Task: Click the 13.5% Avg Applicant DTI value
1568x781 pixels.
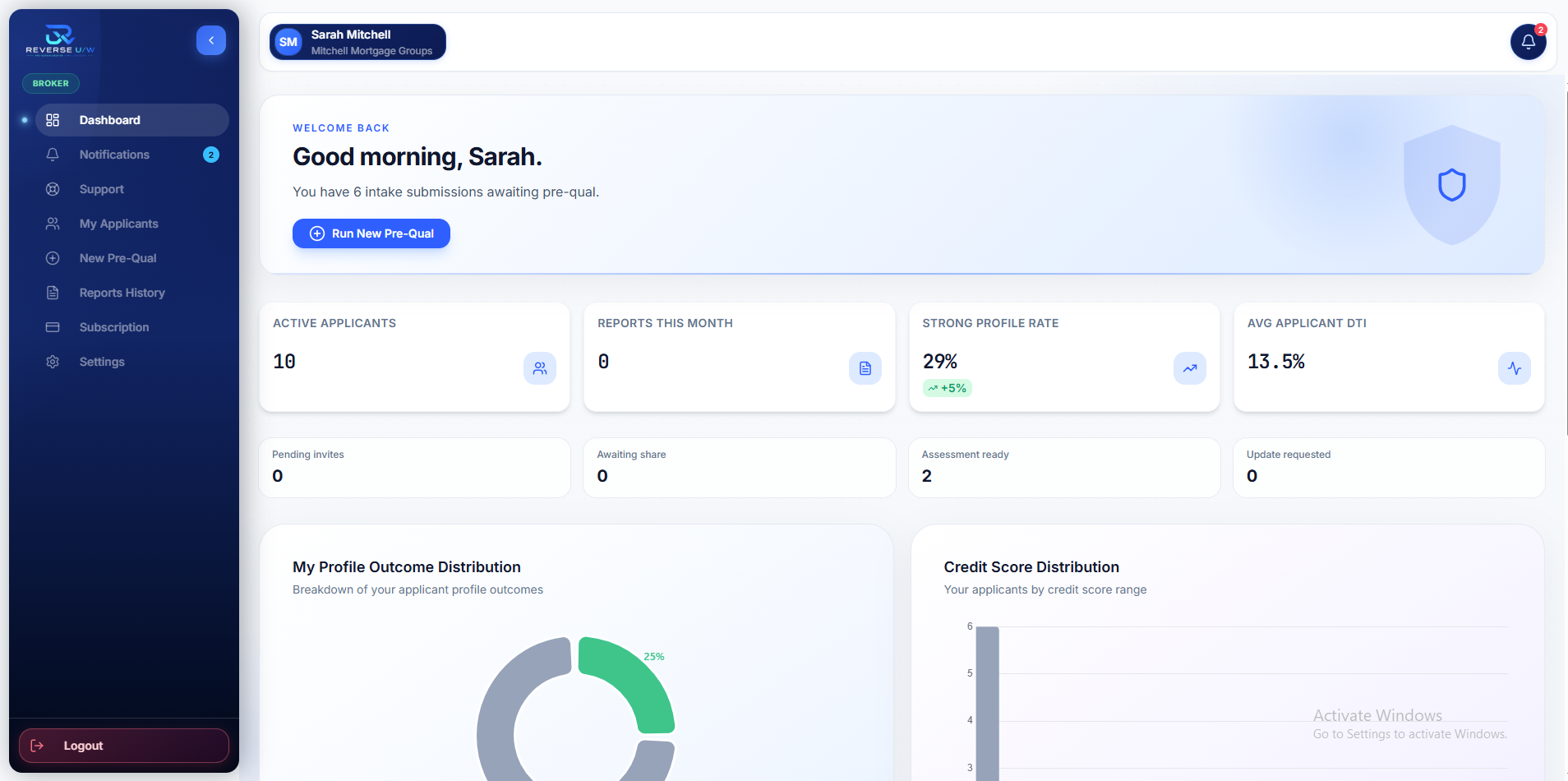Action: pos(1276,361)
